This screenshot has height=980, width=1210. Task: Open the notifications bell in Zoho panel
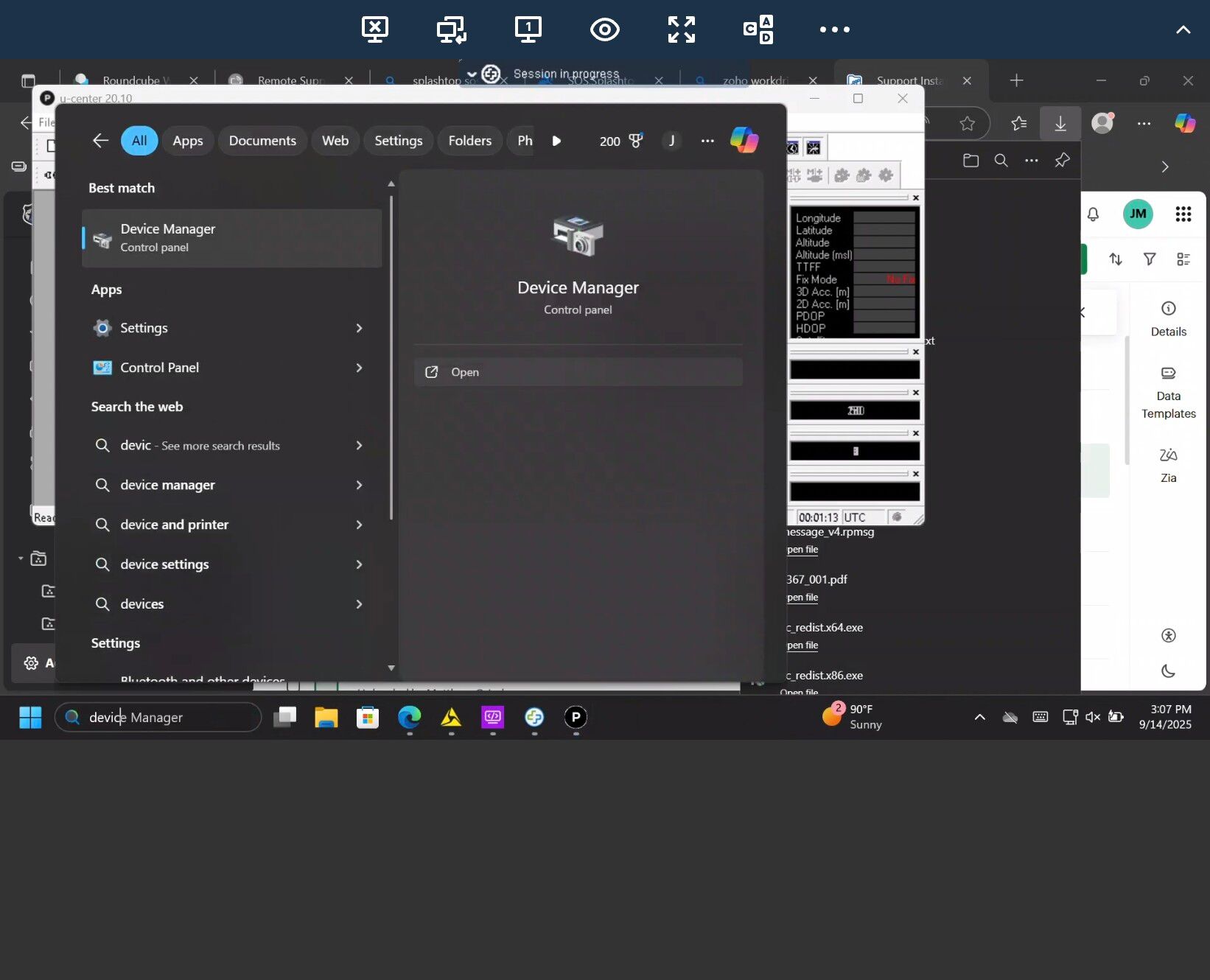(x=1093, y=214)
